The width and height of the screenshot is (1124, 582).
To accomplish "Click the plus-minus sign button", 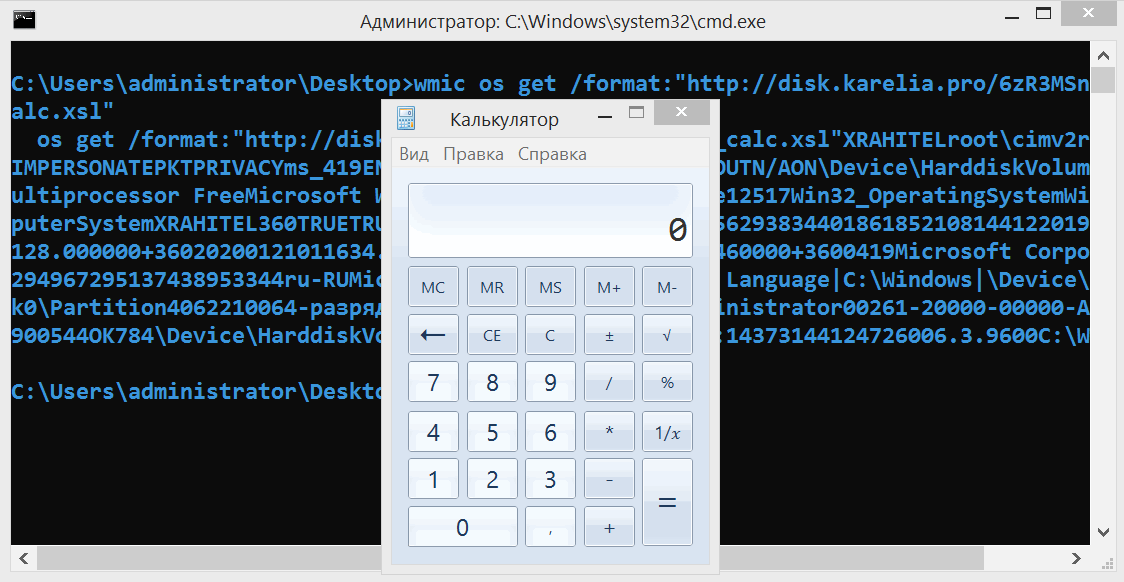I will point(609,334).
